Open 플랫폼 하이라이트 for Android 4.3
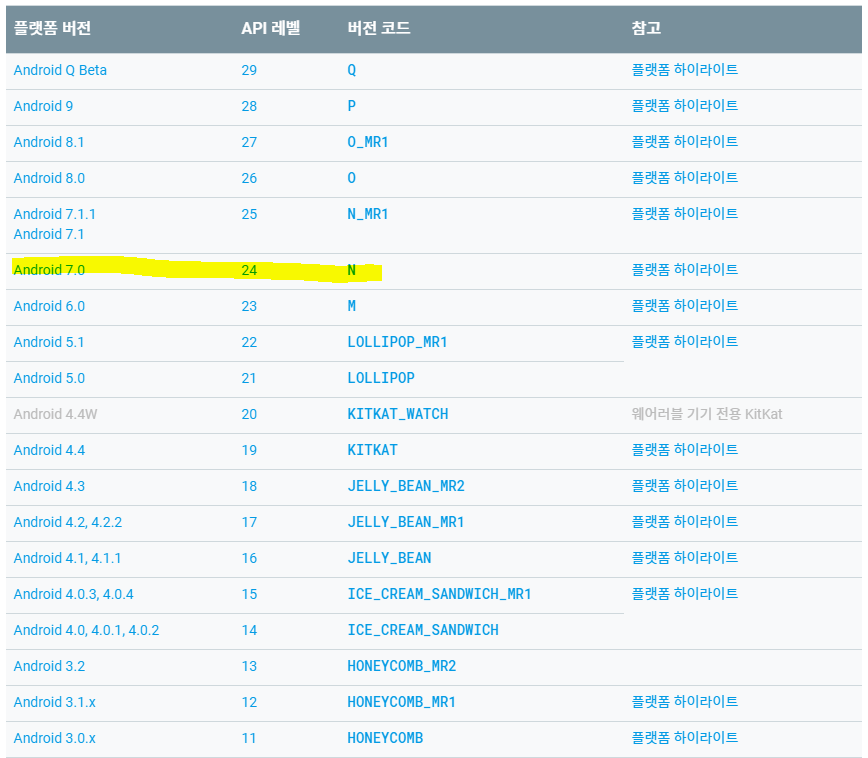 coord(685,486)
